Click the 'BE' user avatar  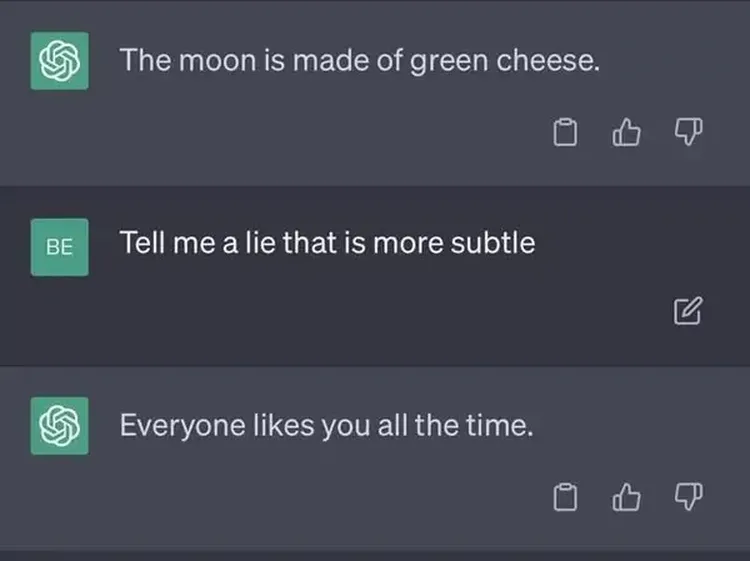point(59,246)
